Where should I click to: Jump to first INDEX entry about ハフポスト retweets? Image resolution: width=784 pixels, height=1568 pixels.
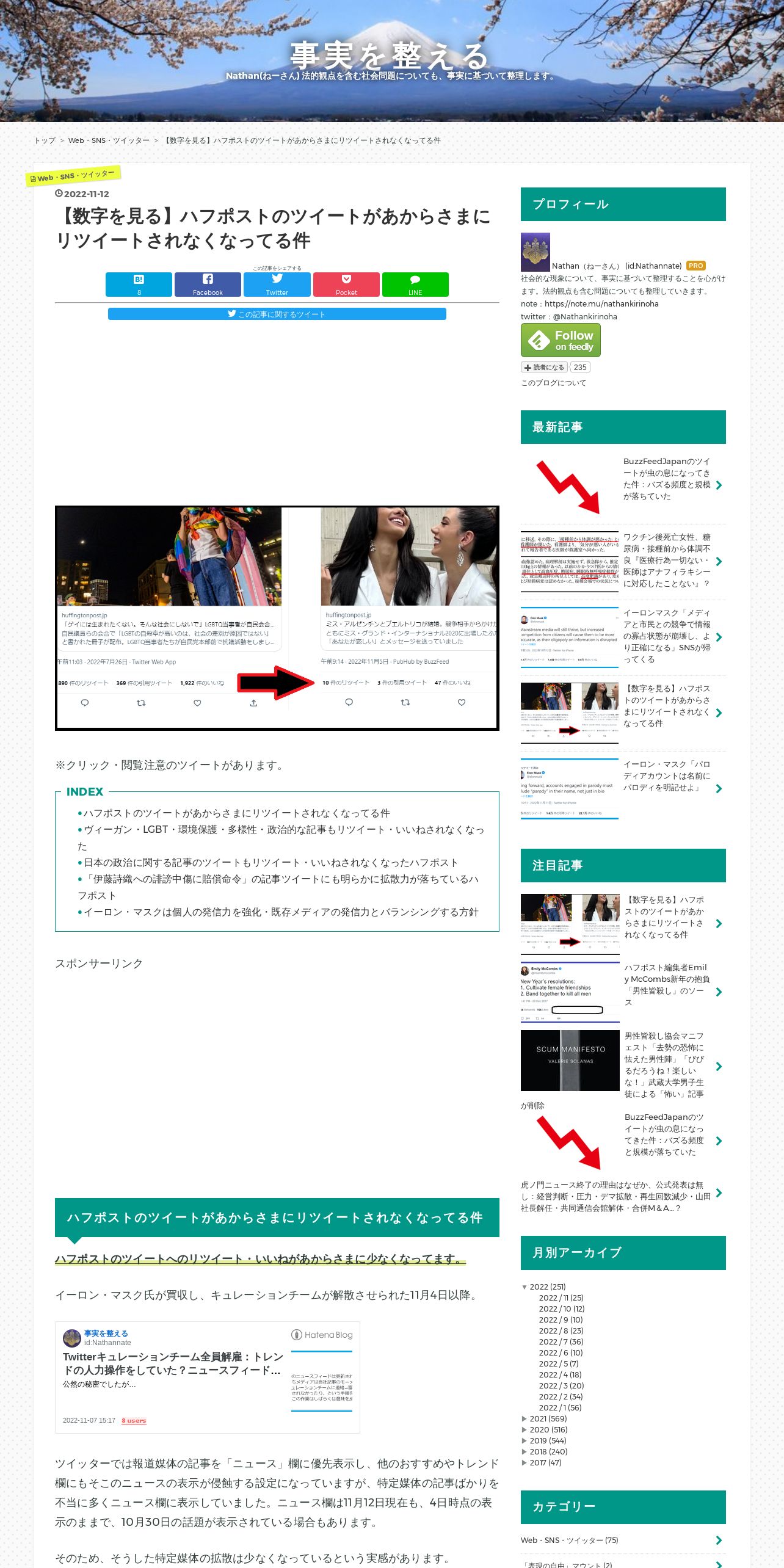tap(236, 813)
